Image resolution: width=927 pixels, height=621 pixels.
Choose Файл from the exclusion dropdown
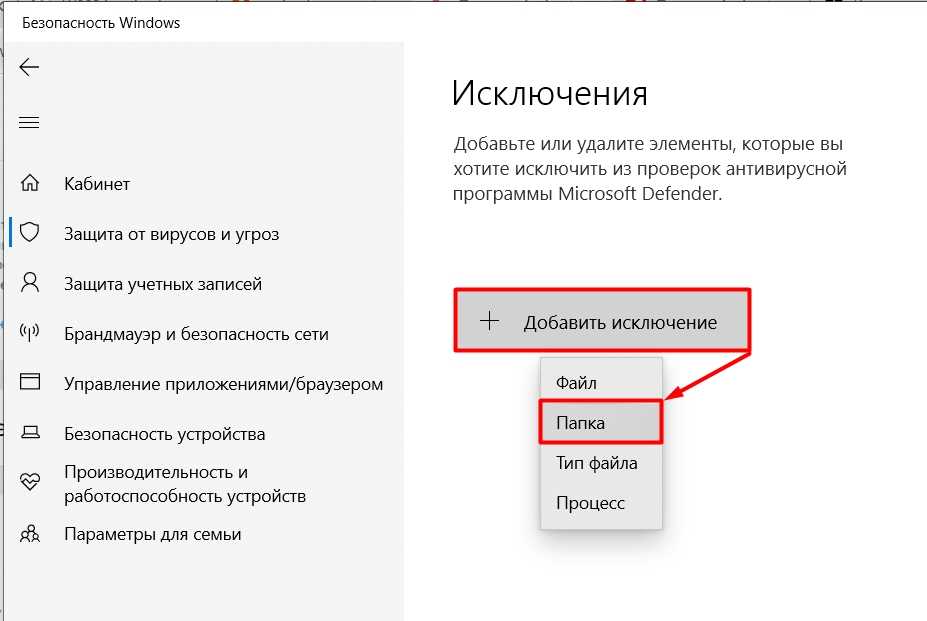tap(601, 383)
